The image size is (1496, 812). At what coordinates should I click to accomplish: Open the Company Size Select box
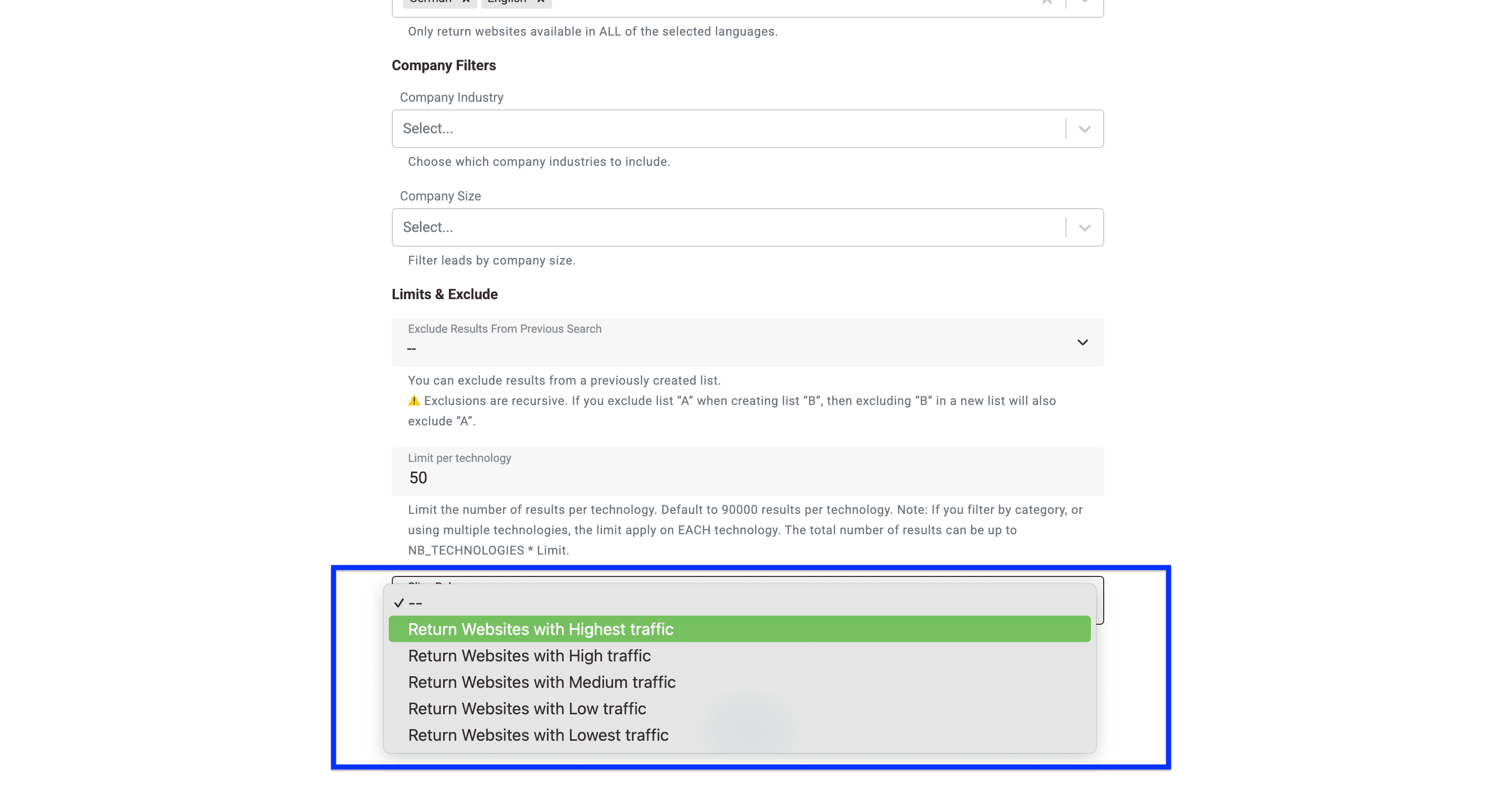pyautogui.click(x=697, y=227)
